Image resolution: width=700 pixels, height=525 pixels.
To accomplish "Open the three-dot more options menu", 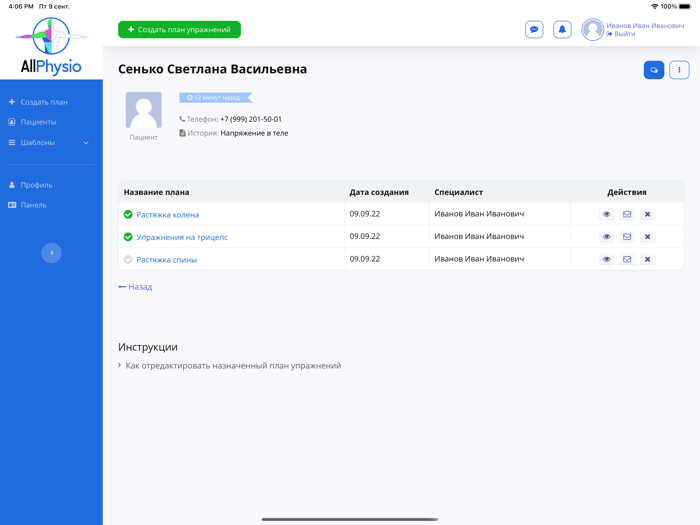I will [x=679, y=70].
